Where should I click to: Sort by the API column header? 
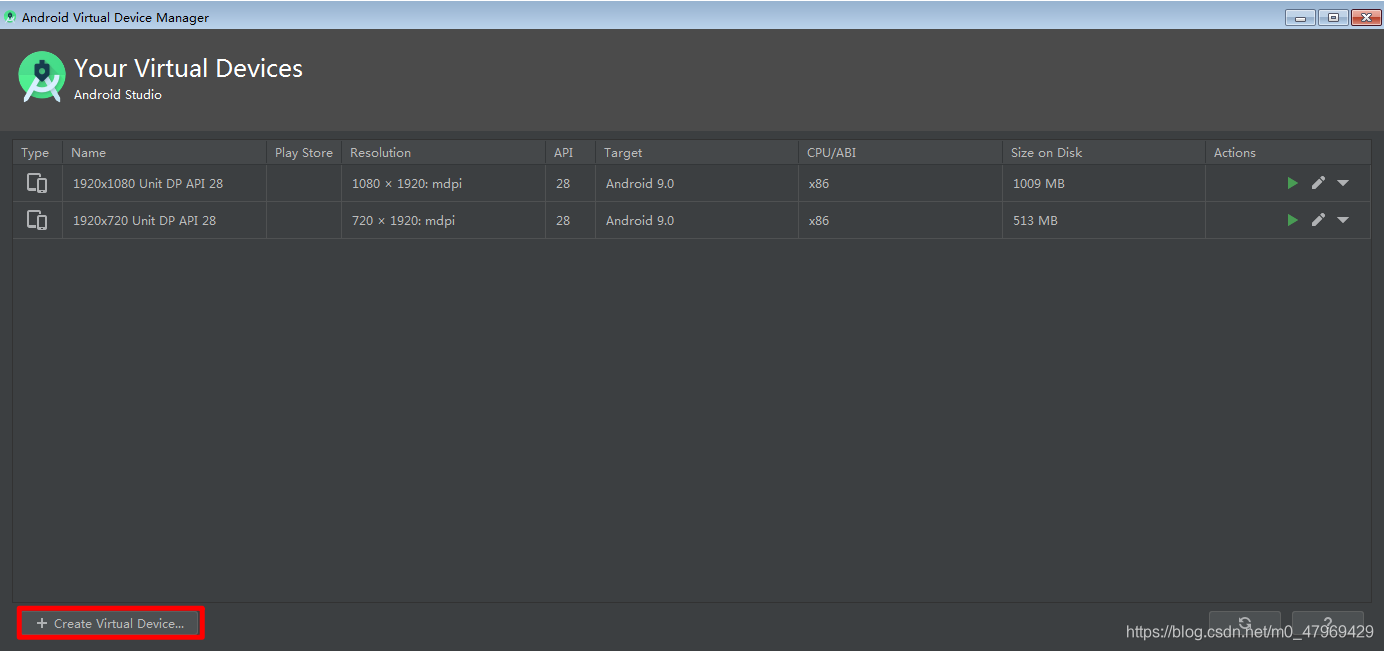[570, 153]
